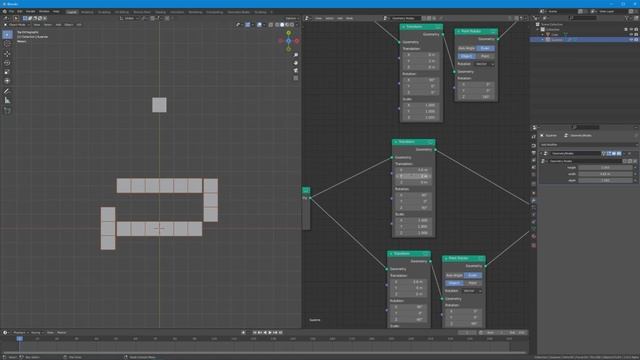The height and width of the screenshot is (360, 640).
Task: Select Axis Angle in top Point Rotate node
Action: click(467, 48)
